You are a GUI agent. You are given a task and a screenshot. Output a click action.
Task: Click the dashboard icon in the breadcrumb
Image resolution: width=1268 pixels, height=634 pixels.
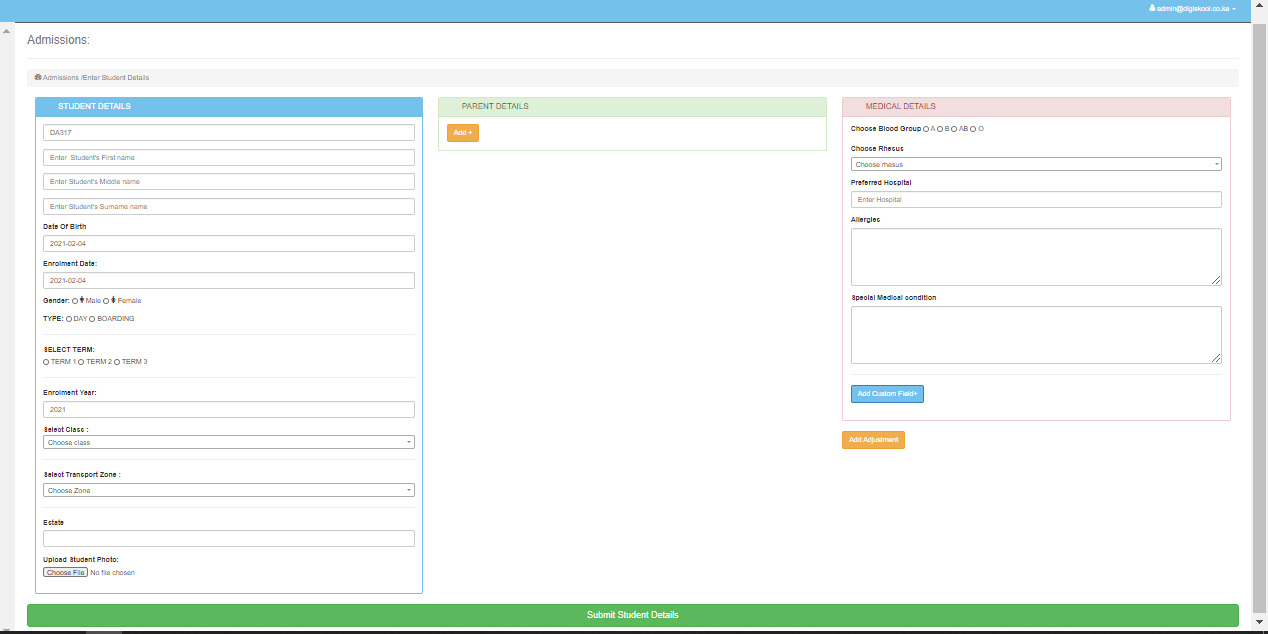(x=38, y=77)
